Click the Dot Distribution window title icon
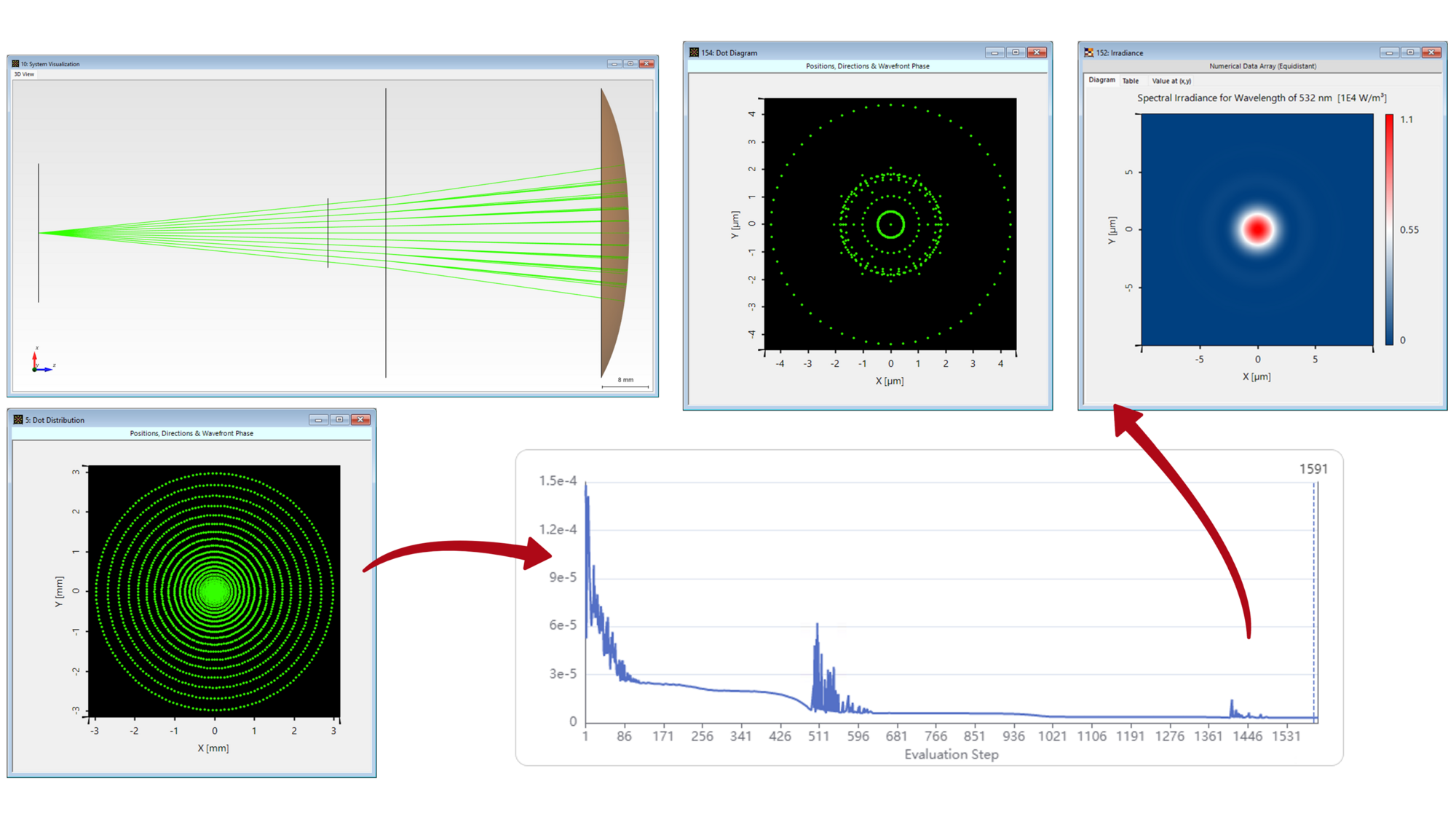Screen dimensions: 1456x819 (18, 420)
